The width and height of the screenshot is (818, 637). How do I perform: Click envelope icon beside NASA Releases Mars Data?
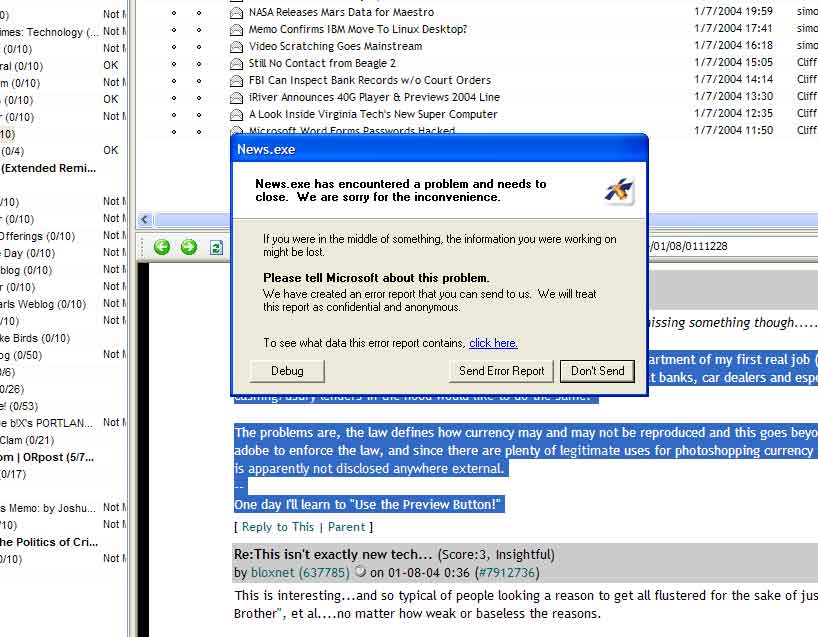point(236,13)
